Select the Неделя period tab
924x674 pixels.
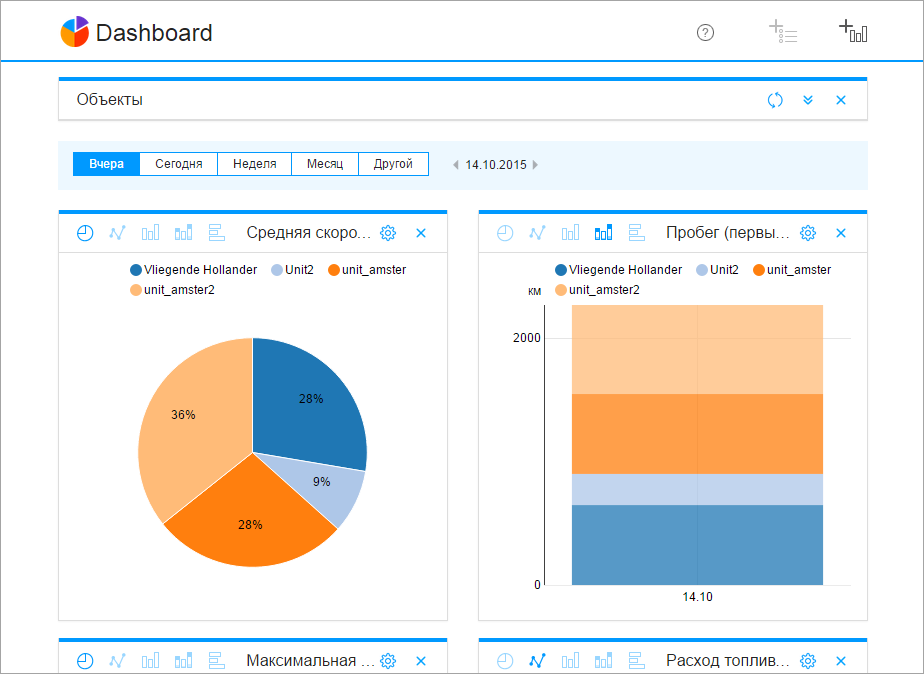[255, 164]
